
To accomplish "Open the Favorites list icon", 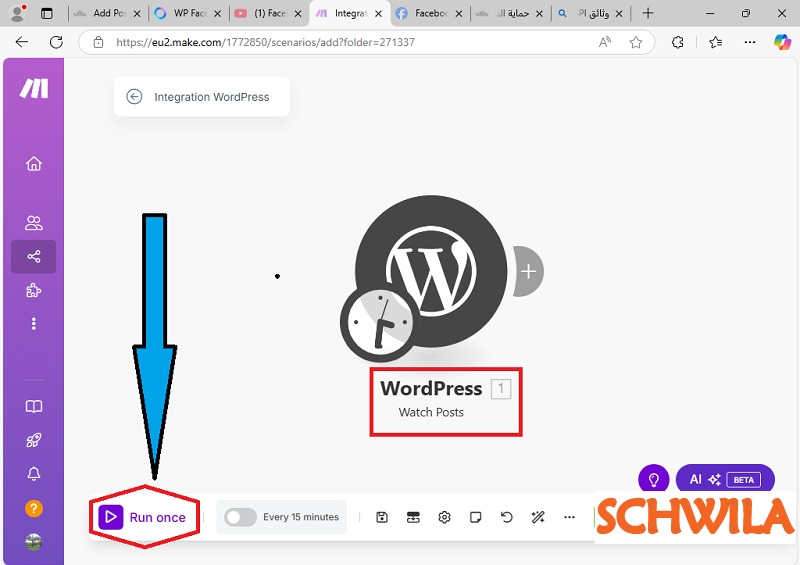I will (x=715, y=42).
